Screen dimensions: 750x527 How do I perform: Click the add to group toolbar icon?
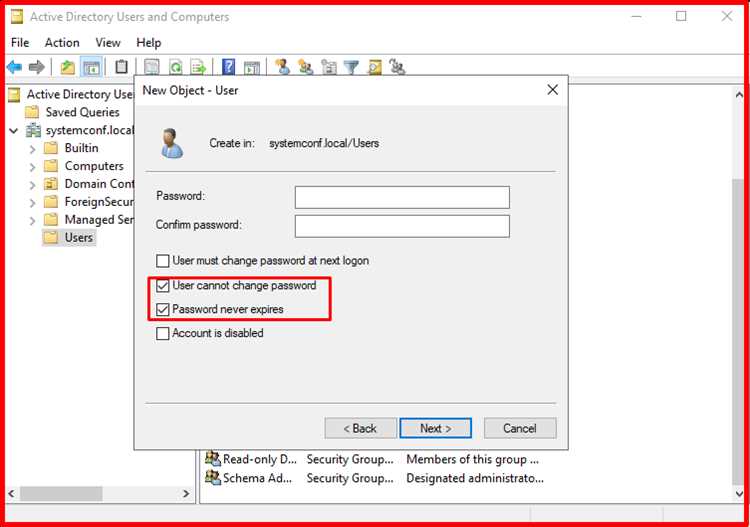pyautogui.click(x=397, y=67)
